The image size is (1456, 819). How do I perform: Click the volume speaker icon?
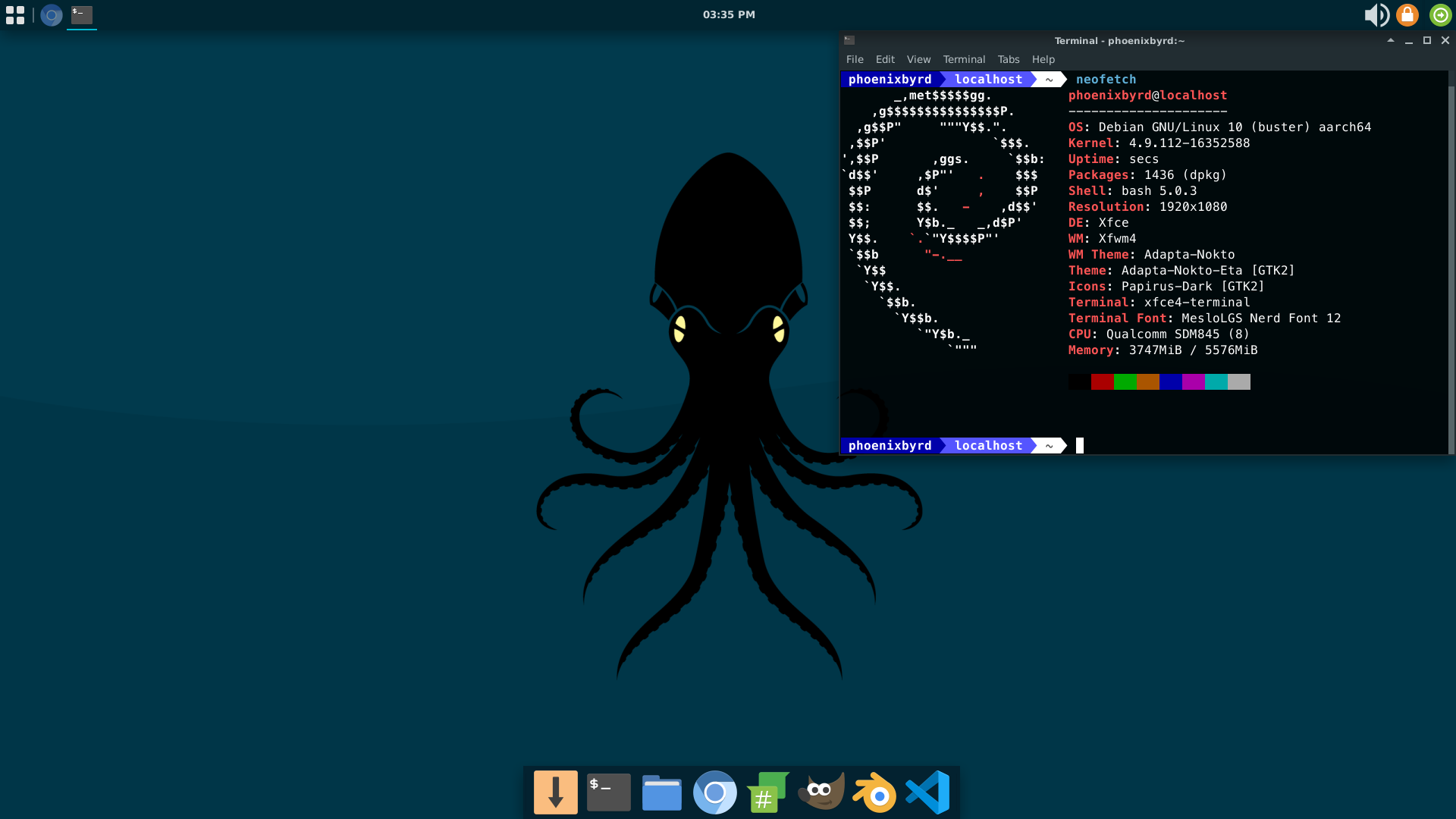click(1376, 14)
